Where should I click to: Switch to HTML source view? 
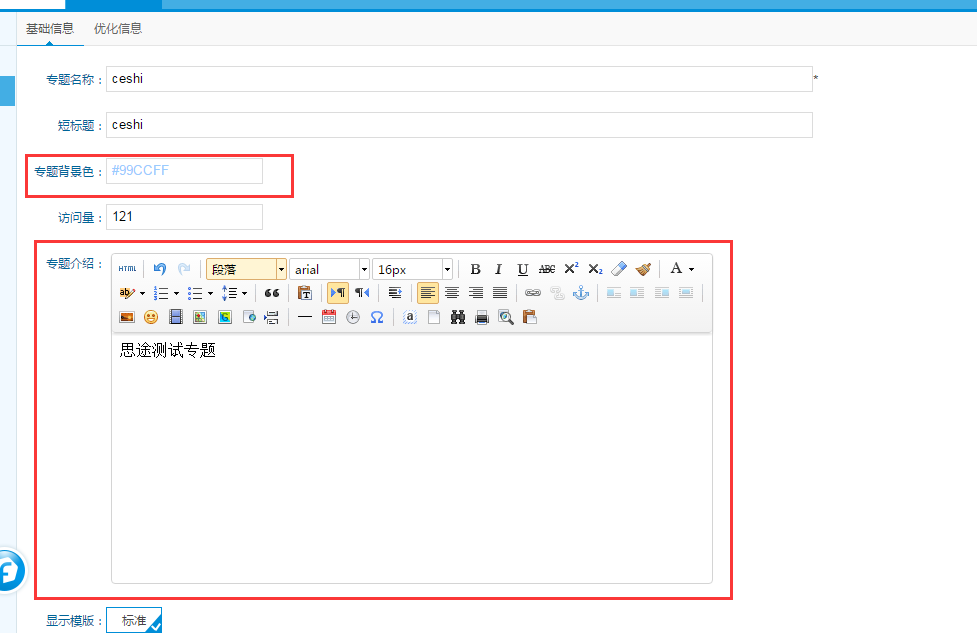point(127,269)
